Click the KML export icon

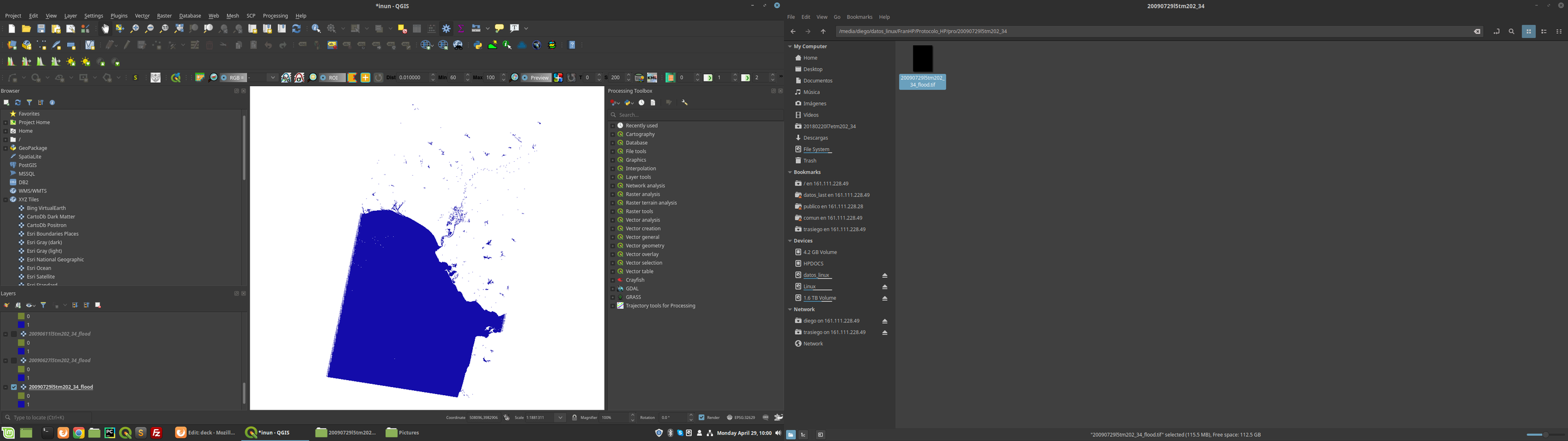click(652, 78)
